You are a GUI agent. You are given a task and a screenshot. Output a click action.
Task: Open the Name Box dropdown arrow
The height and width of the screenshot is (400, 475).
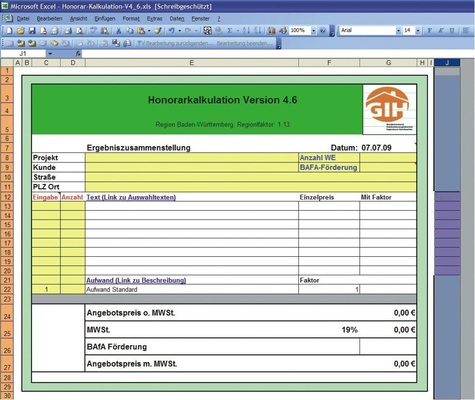click(x=50, y=54)
